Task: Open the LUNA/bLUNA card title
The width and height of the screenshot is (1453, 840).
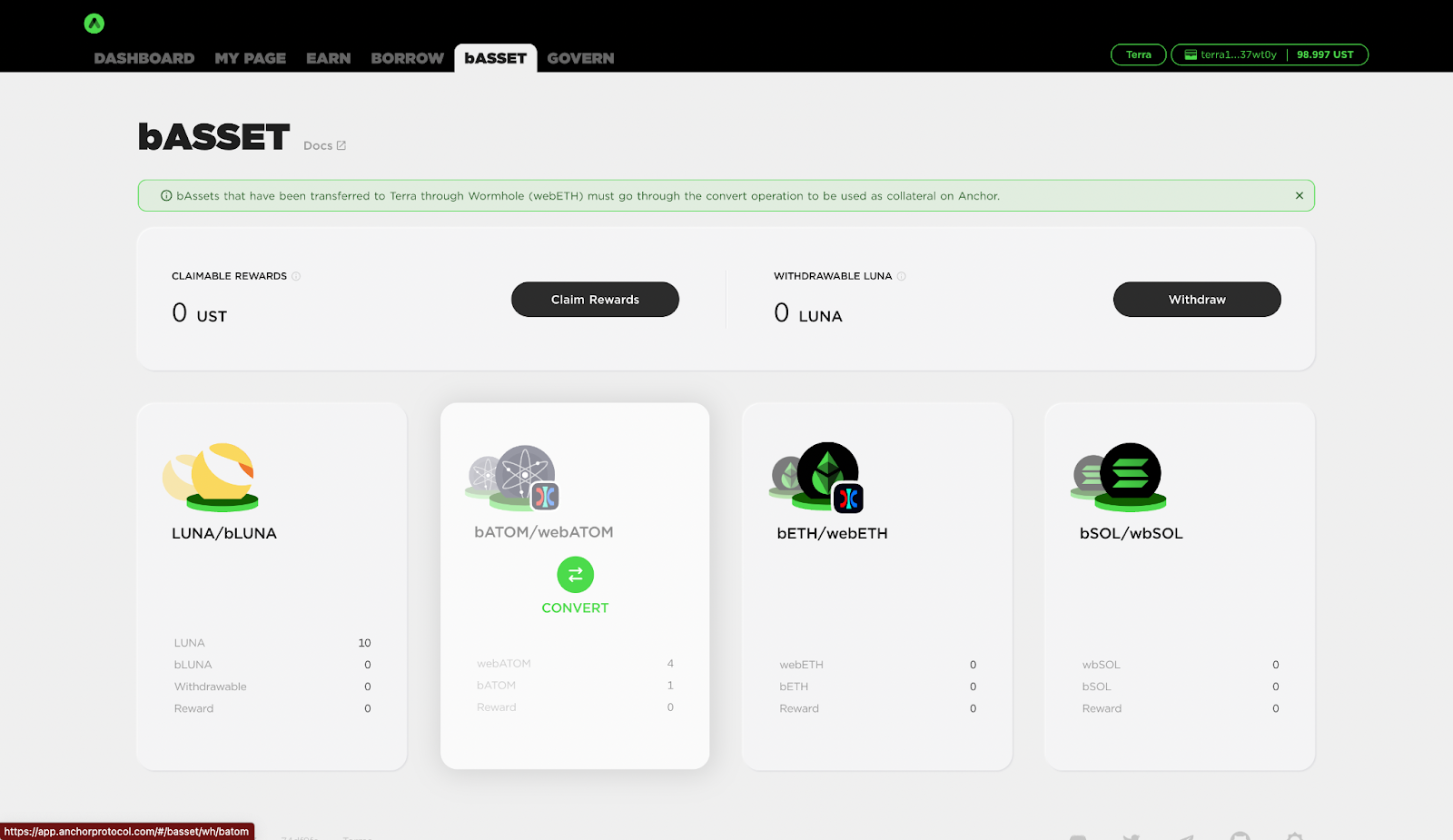Action: [x=224, y=534]
